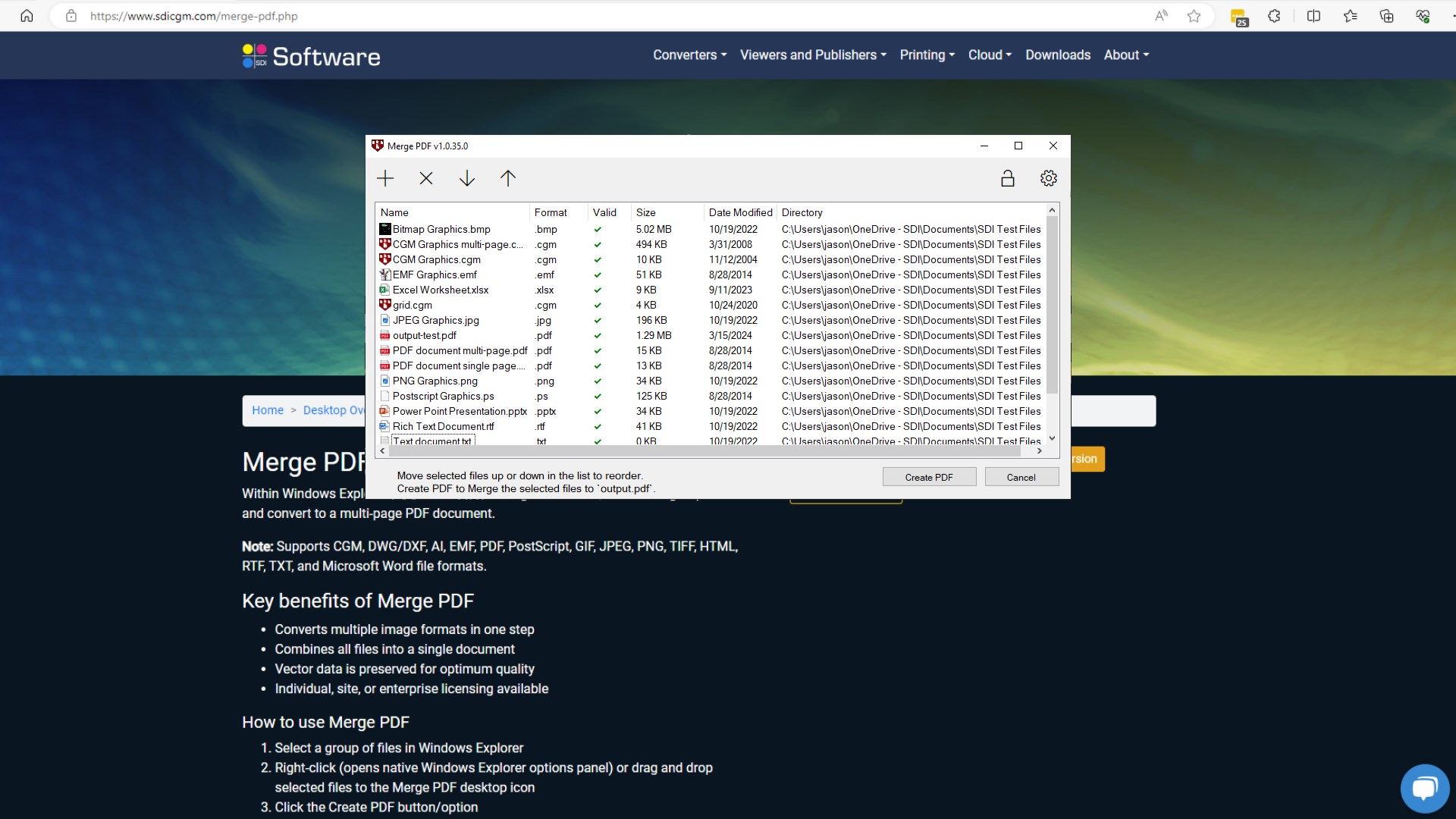This screenshot has height=819, width=1456.
Task: Expand the About menu
Action: click(x=1126, y=55)
